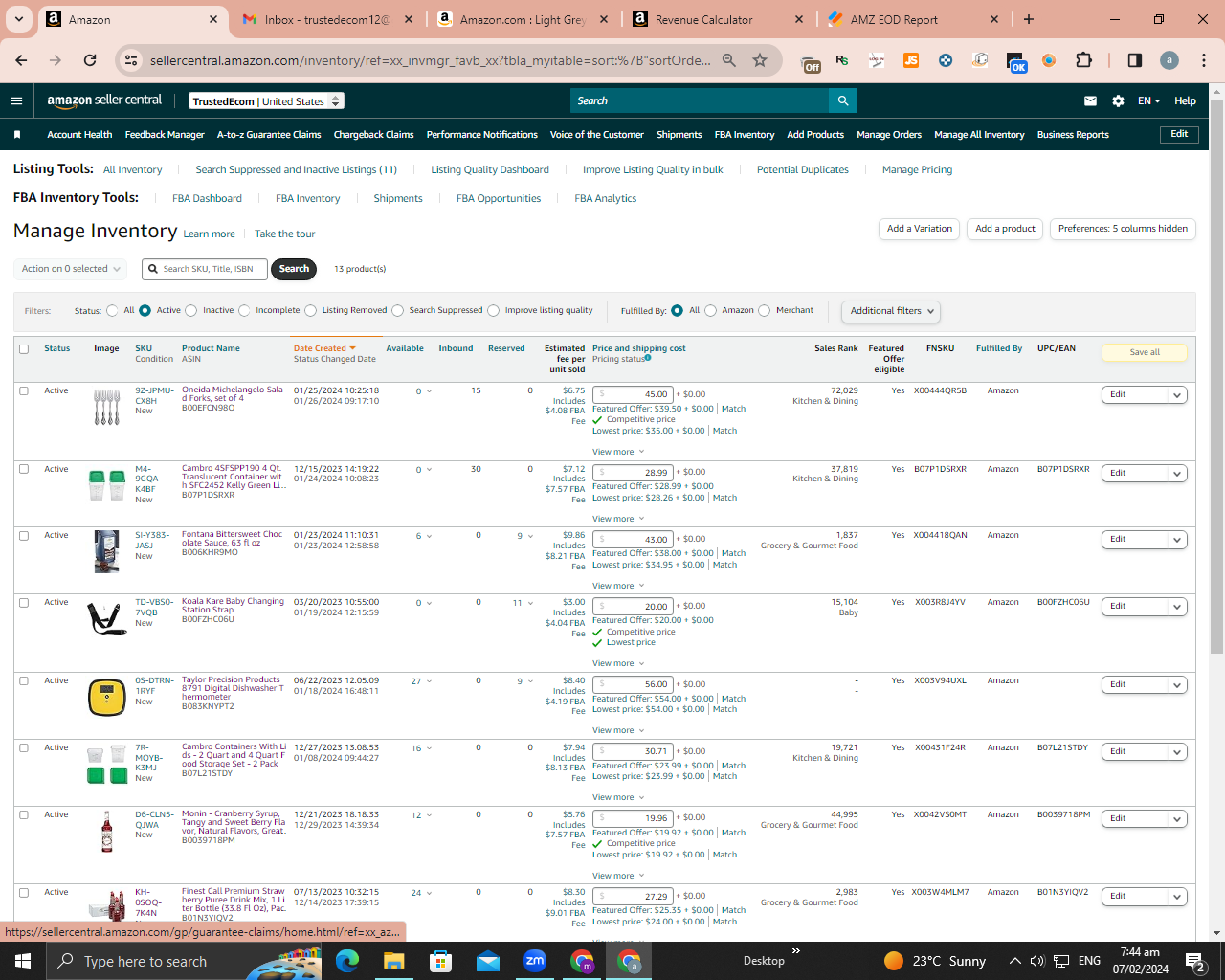Select Fulfilled By Amazon radio button
The height and width of the screenshot is (980, 1225).
tap(710, 310)
